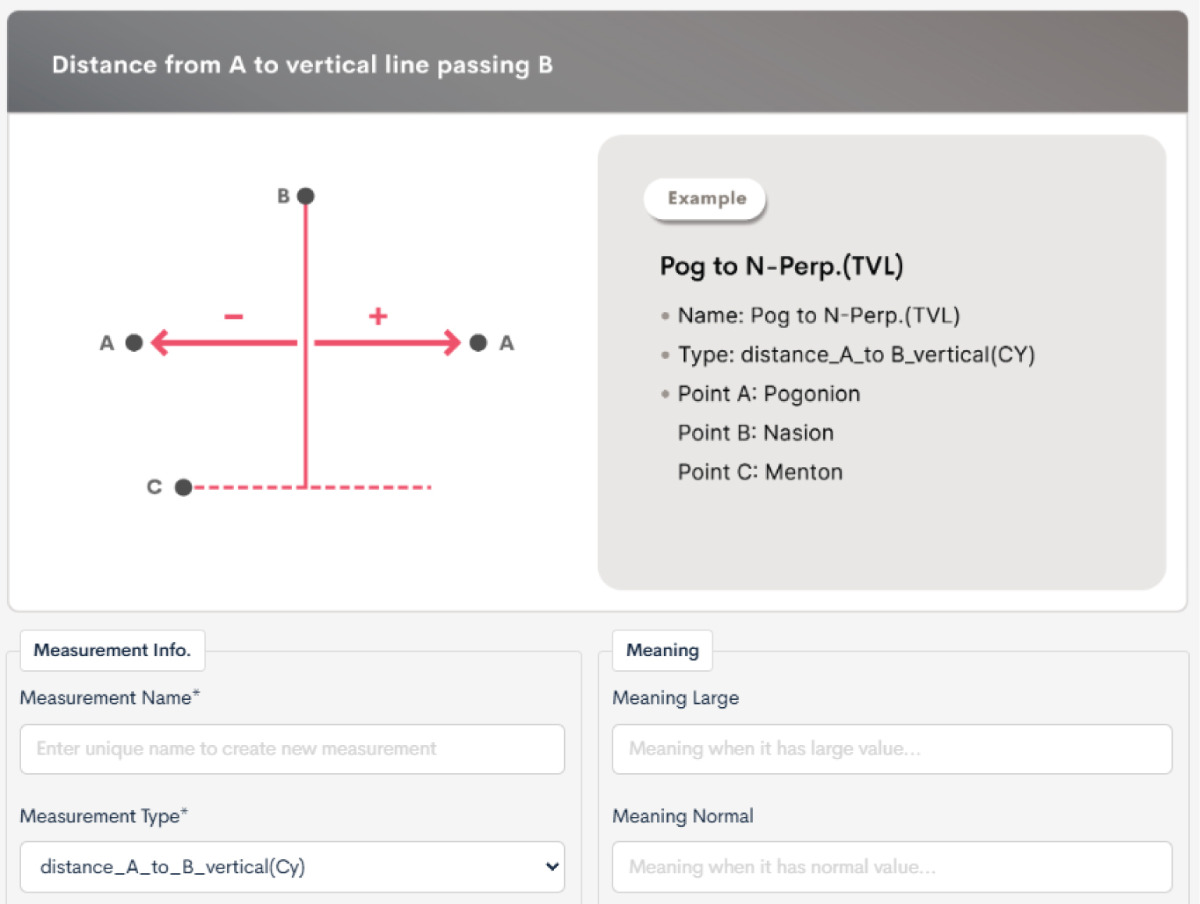1200x904 pixels.
Task: Click the red plus sign
Action: pyautogui.click(x=377, y=317)
